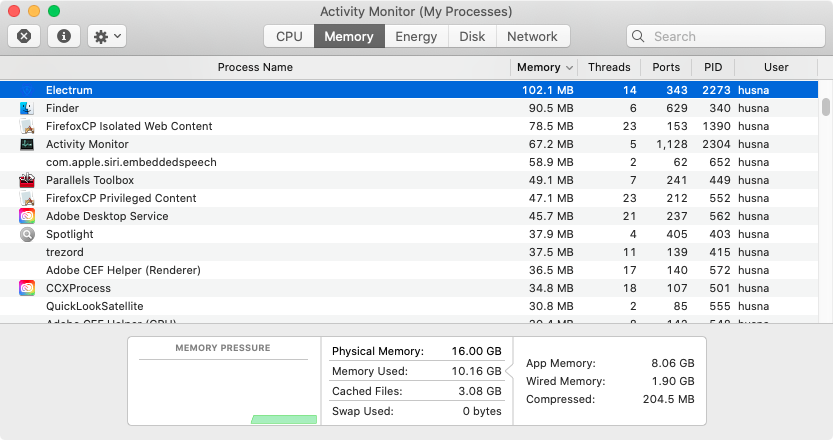The image size is (833, 440).
Task: Select the Activity Monitor process name
Action: pyautogui.click(x=87, y=144)
